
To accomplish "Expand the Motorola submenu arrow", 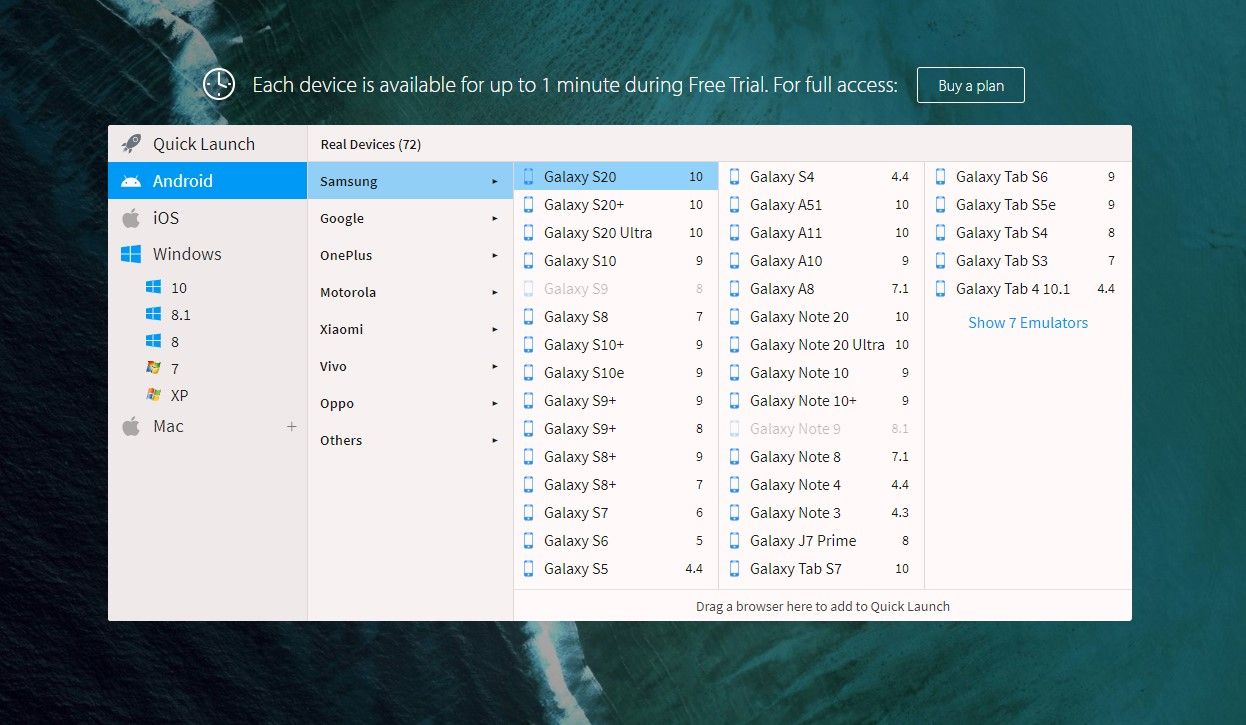I will click(x=495, y=292).
